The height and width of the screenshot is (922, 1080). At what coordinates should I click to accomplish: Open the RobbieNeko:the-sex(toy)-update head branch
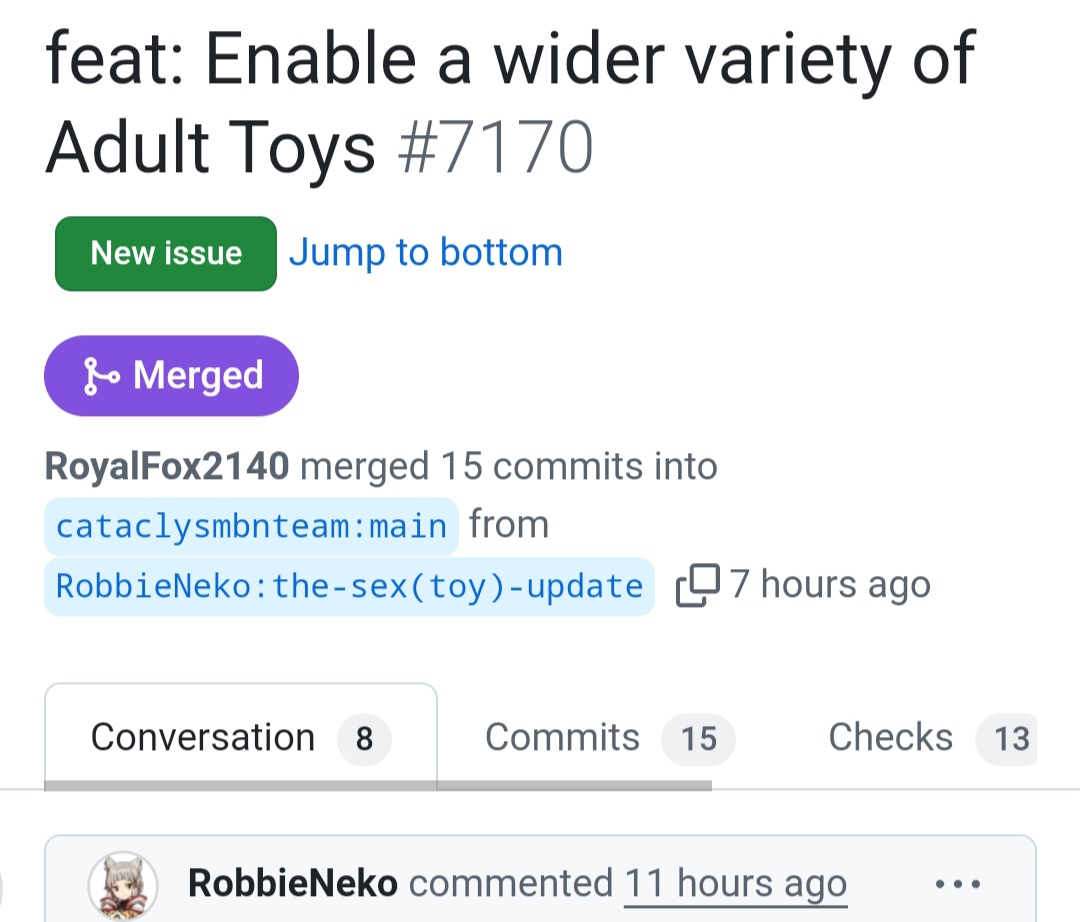click(x=349, y=586)
